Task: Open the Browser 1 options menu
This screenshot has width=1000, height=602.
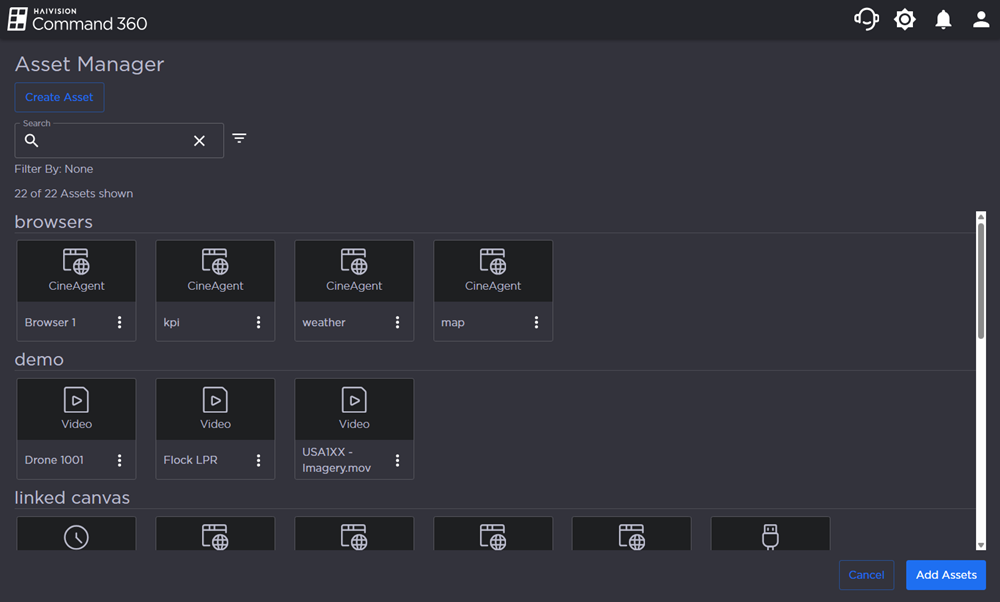Action: (120, 322)
